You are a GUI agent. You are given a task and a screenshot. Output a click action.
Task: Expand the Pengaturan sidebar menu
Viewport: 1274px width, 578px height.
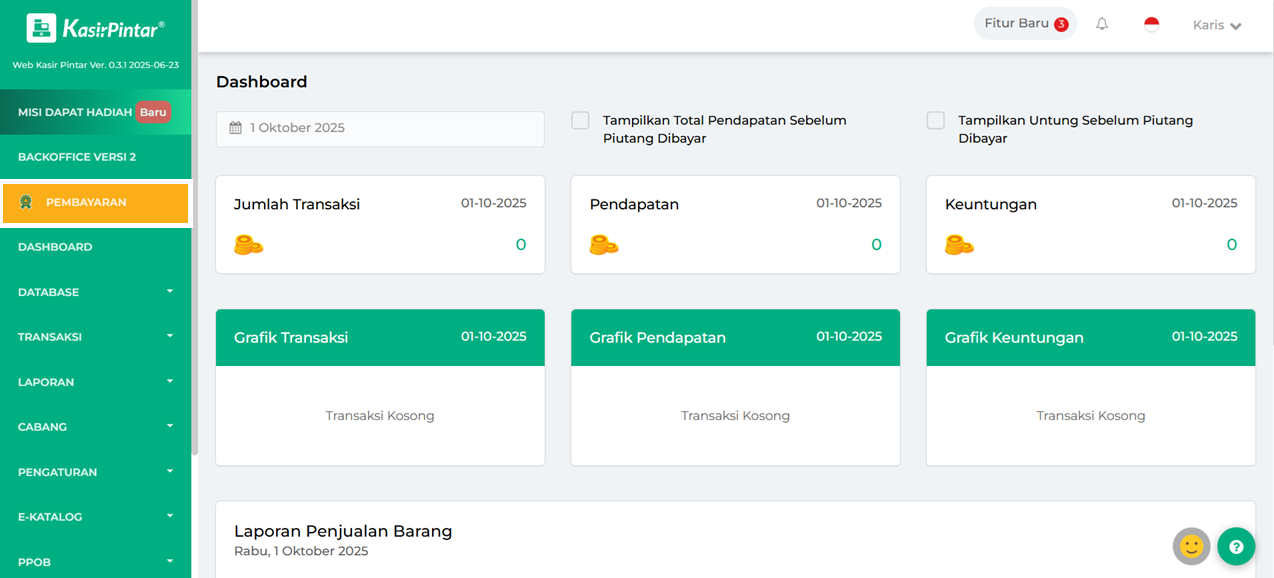95,472
